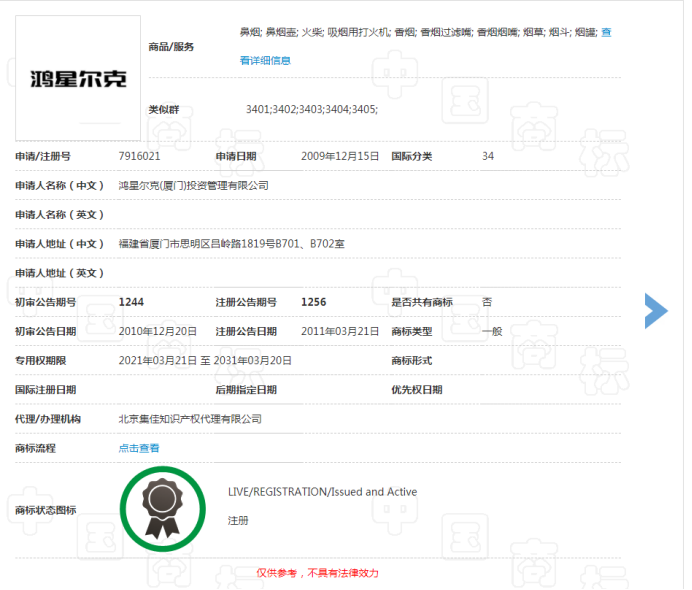692x590 pixels.
Task: Click the green registered ribbon status badge
Action: click(158, 508)
